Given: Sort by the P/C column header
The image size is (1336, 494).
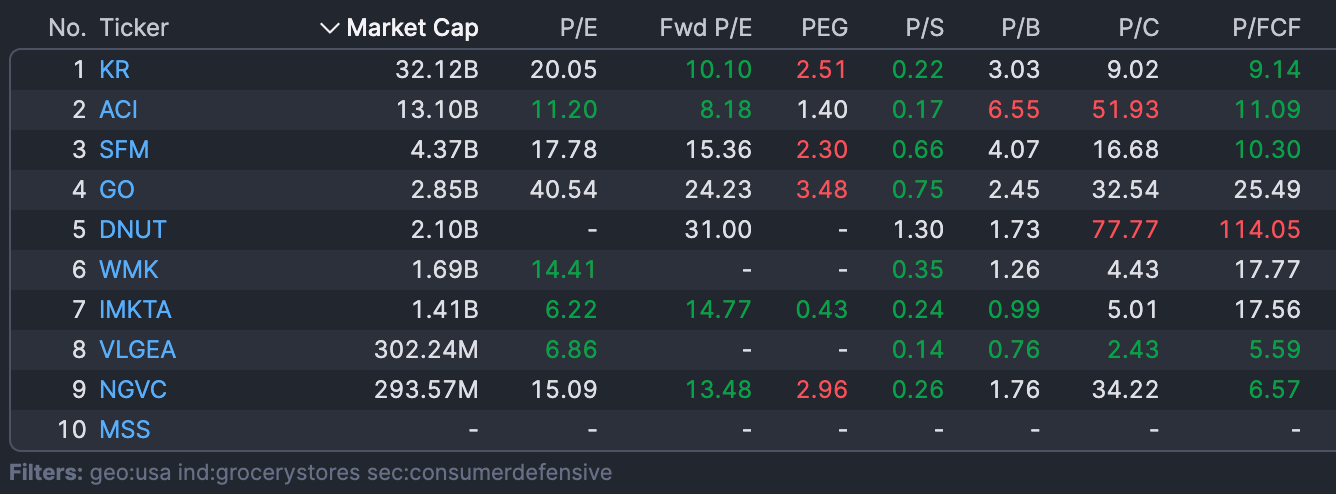Looking at the screenshot, I should [1139, 28].
